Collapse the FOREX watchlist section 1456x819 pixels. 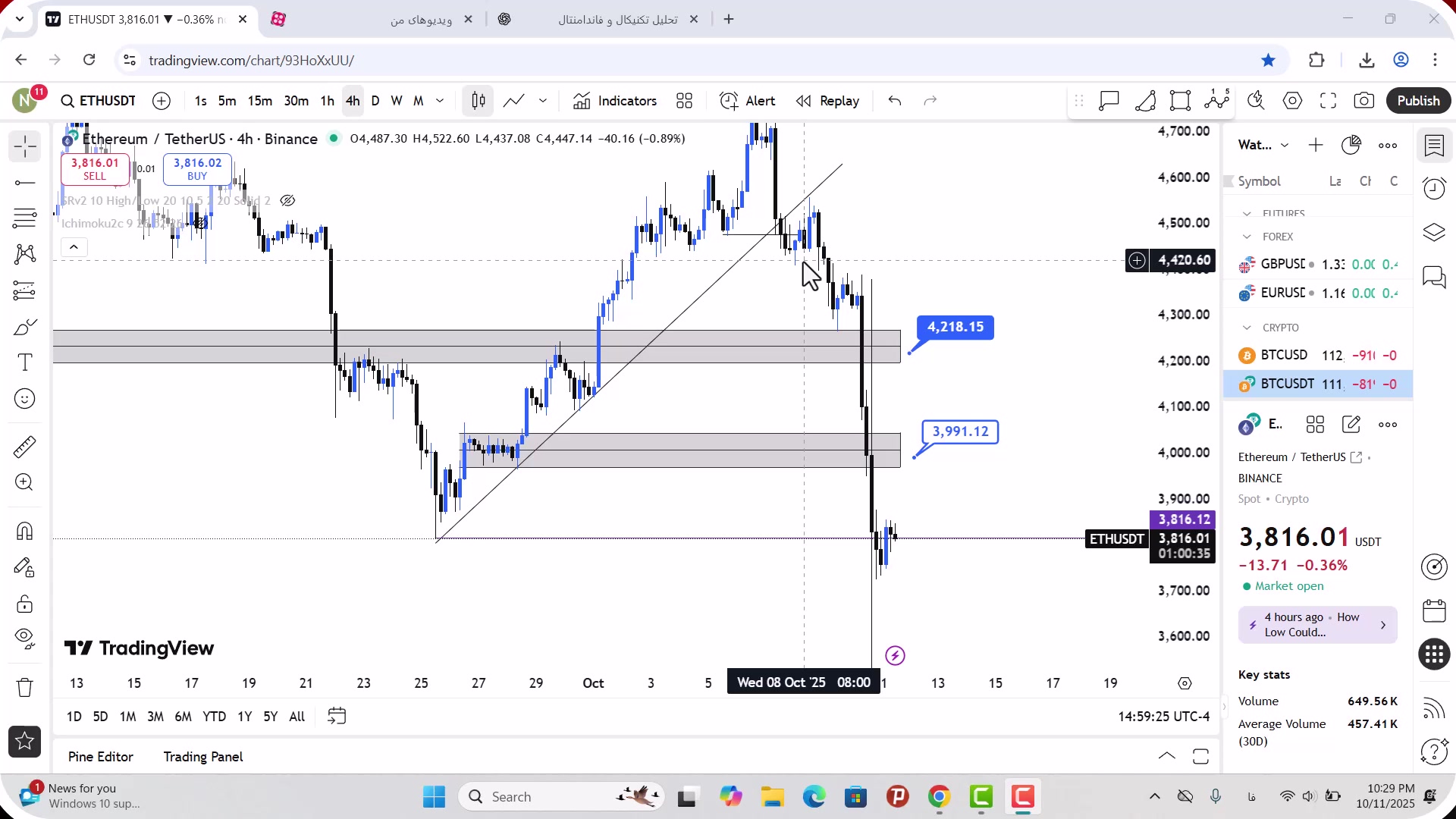[x=1247, y=237]
